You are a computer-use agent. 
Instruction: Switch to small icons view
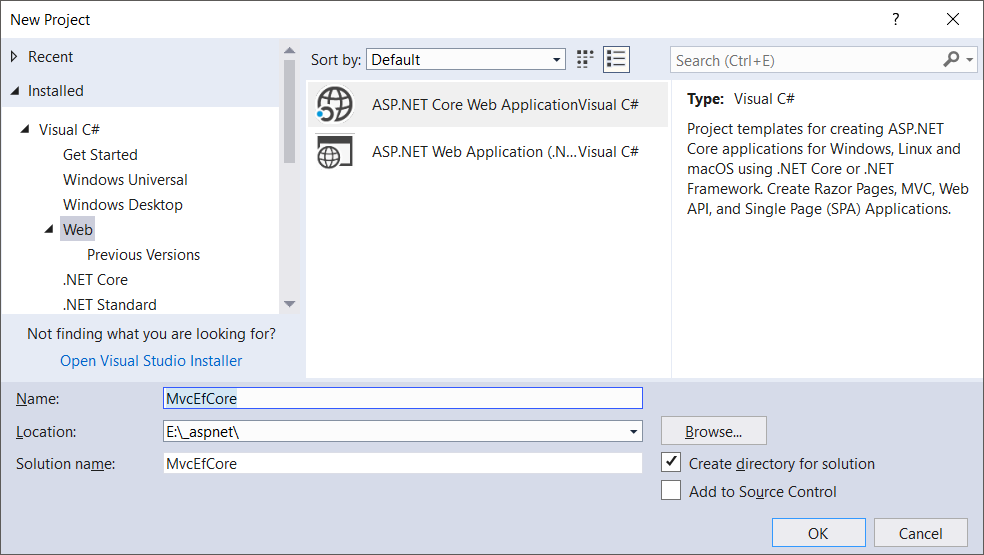click(x=585, y=60)
